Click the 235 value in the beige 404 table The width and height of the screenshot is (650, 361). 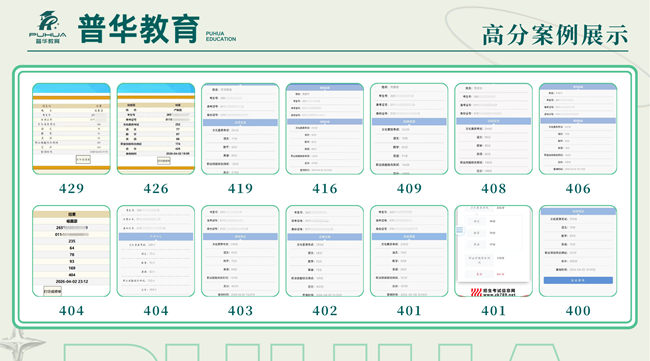click(x=72, y=241)
